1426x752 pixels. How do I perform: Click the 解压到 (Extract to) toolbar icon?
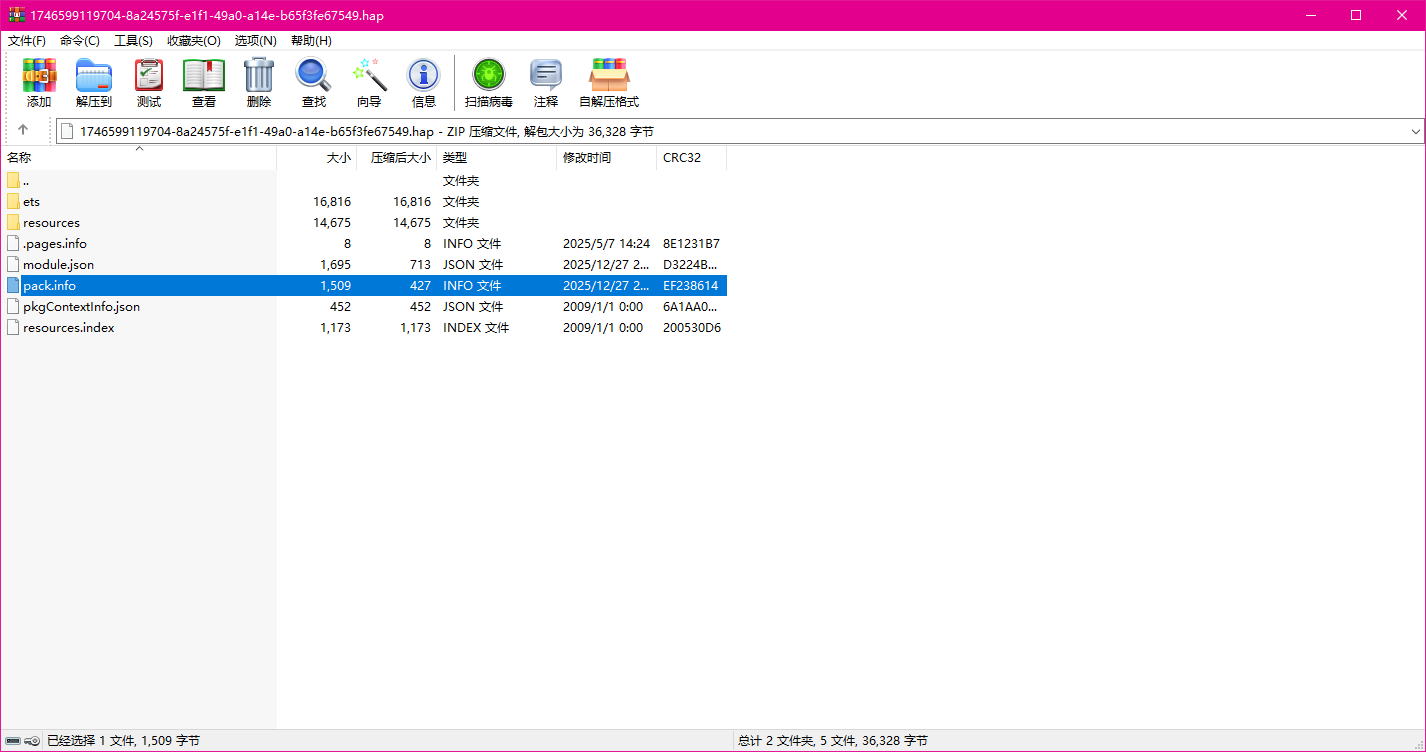click(94, 75)
